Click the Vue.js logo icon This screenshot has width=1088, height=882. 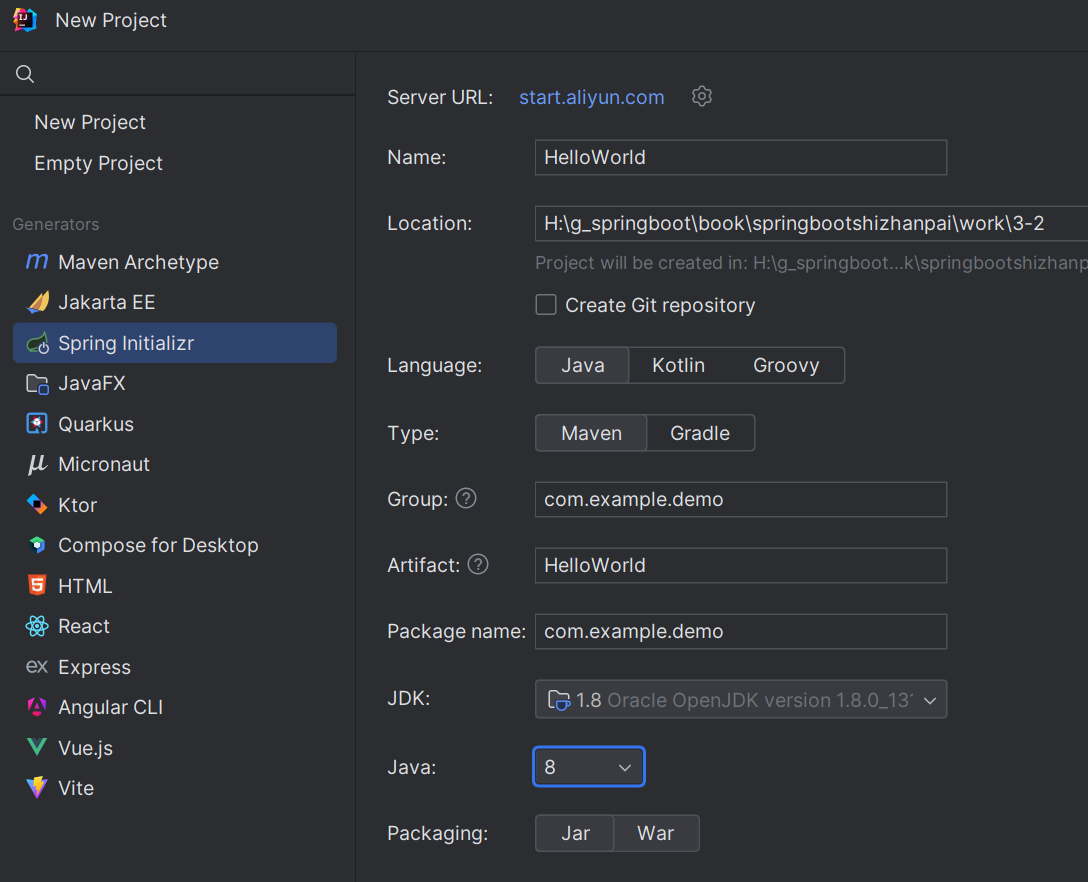point(37,747)
